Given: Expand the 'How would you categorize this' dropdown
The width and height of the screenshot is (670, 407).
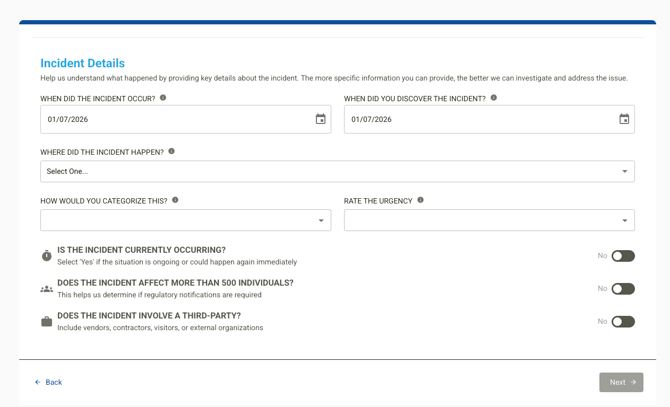Looking at the screenshot, I should pos(185,220).
